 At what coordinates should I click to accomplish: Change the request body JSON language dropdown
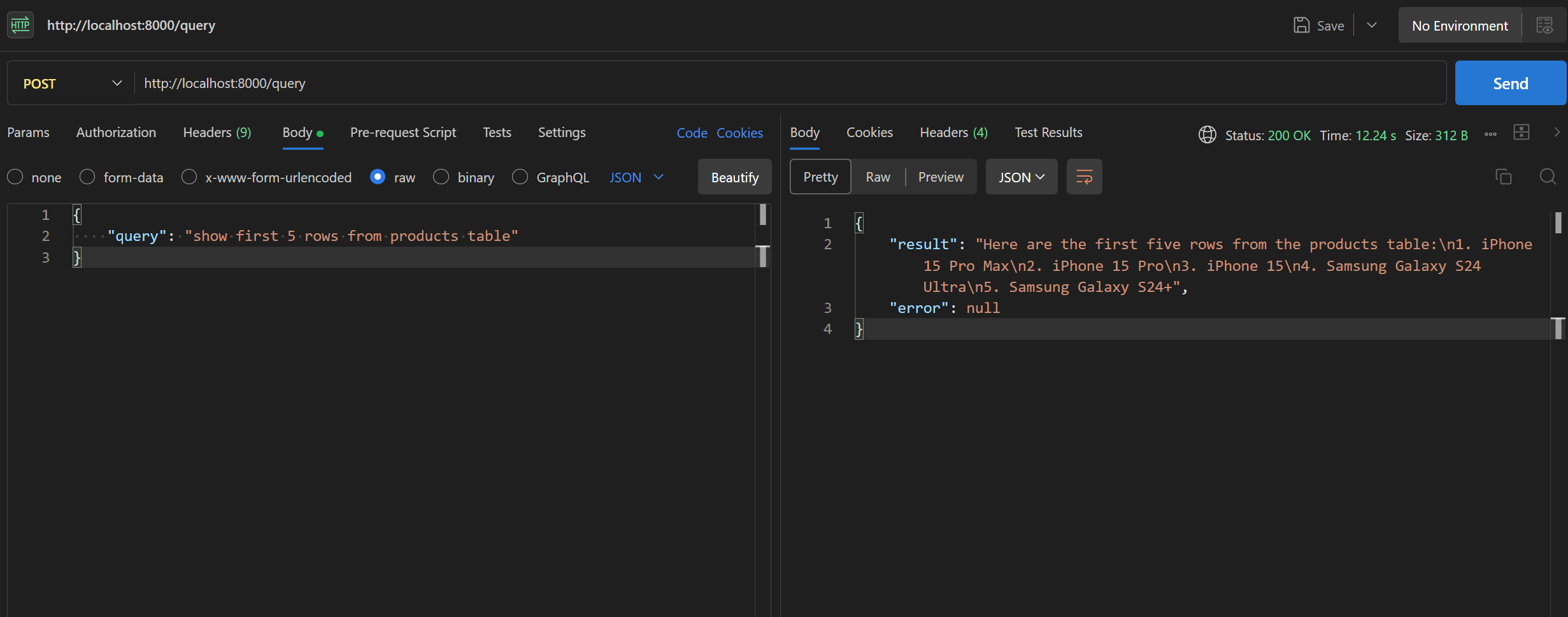coord(636,177)
